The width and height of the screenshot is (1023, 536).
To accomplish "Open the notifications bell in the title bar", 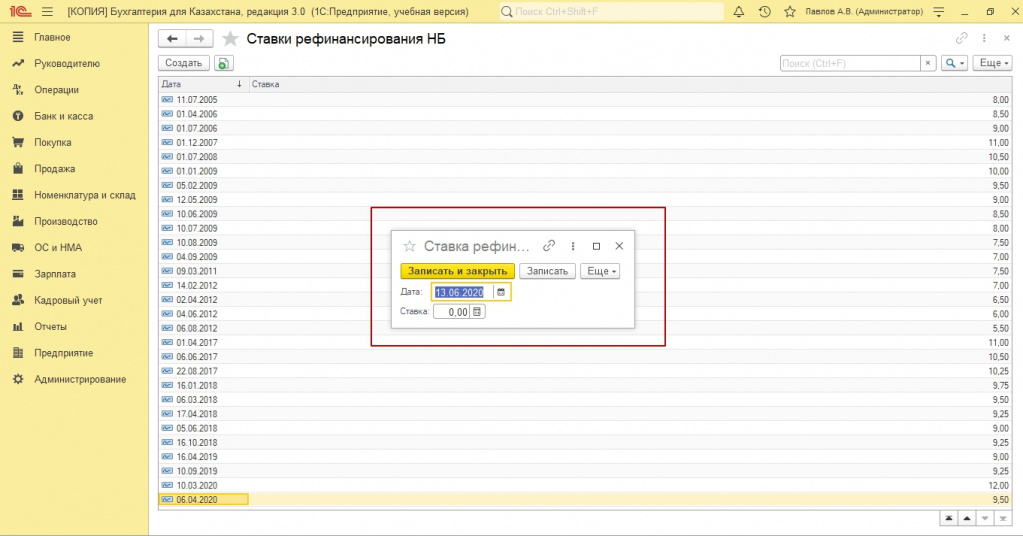I will (739, 12).
